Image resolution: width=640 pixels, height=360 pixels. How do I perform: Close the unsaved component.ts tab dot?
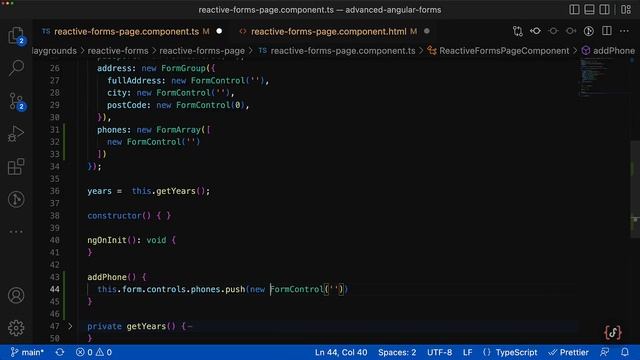pyautogui.click(x=219, y=31)
